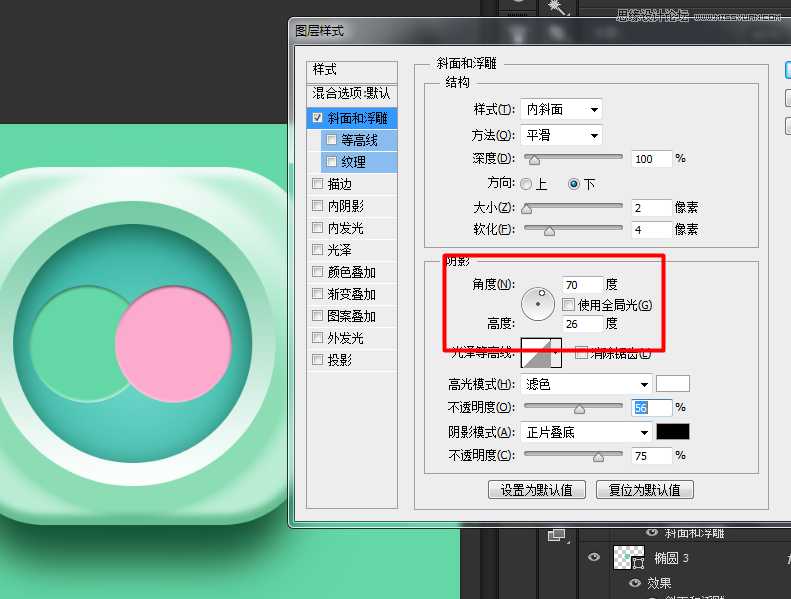Click the 软化 slider track
The width and height of the screenshot is (791, 599).
(574, 228)
